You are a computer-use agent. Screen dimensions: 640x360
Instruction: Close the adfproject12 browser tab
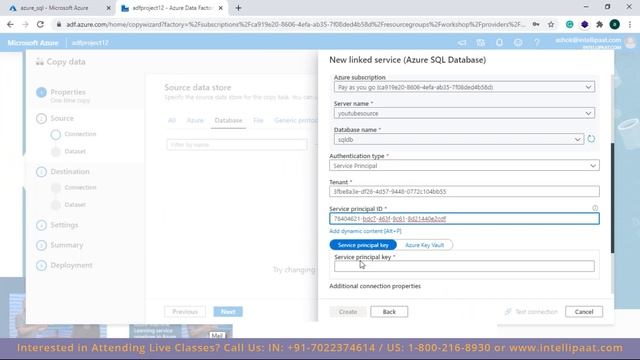(x=220, y=8)
